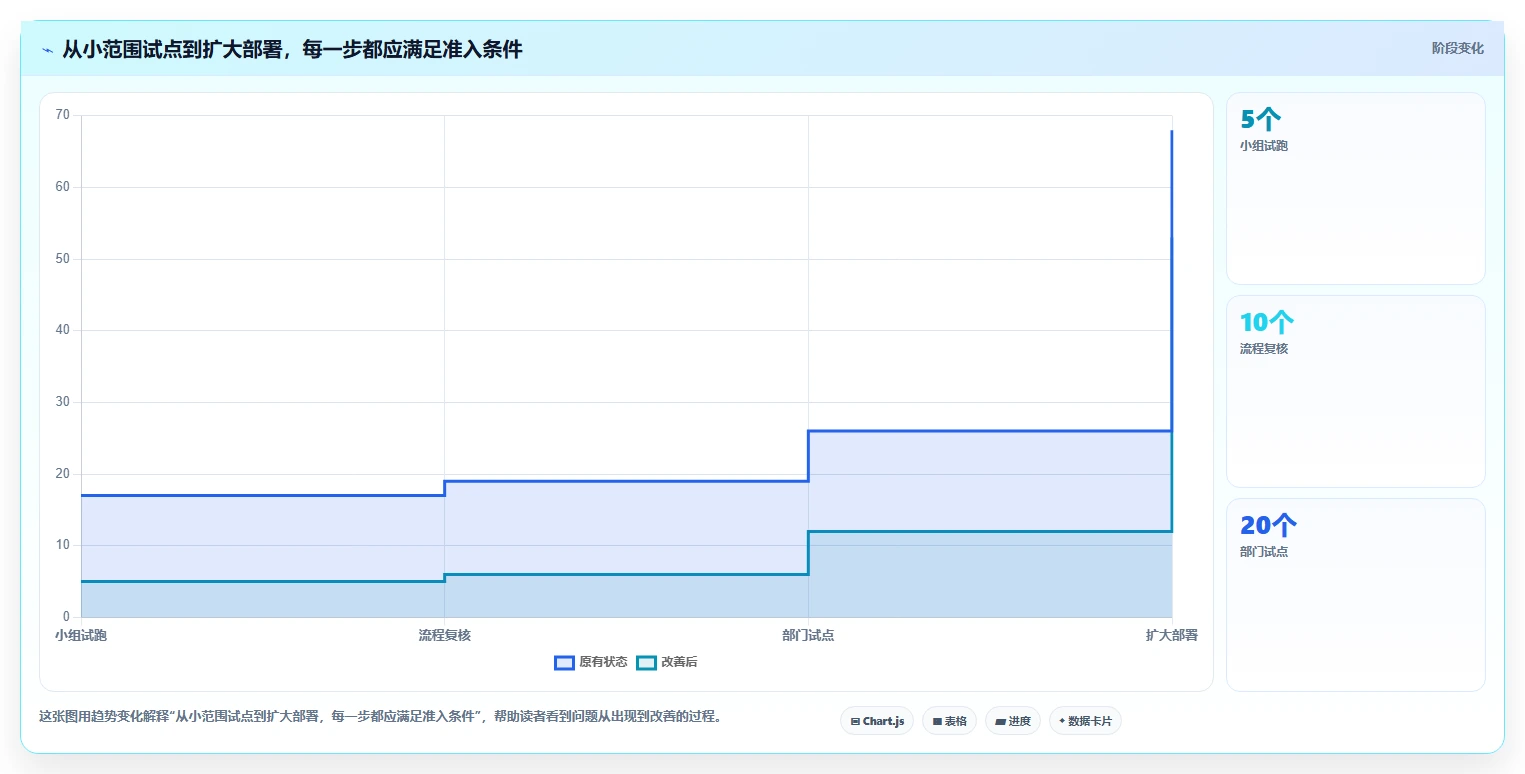Open the 20个 部门试点 card
The height and width of the screenshot is (774, 1525).
tap(1355, 594)
